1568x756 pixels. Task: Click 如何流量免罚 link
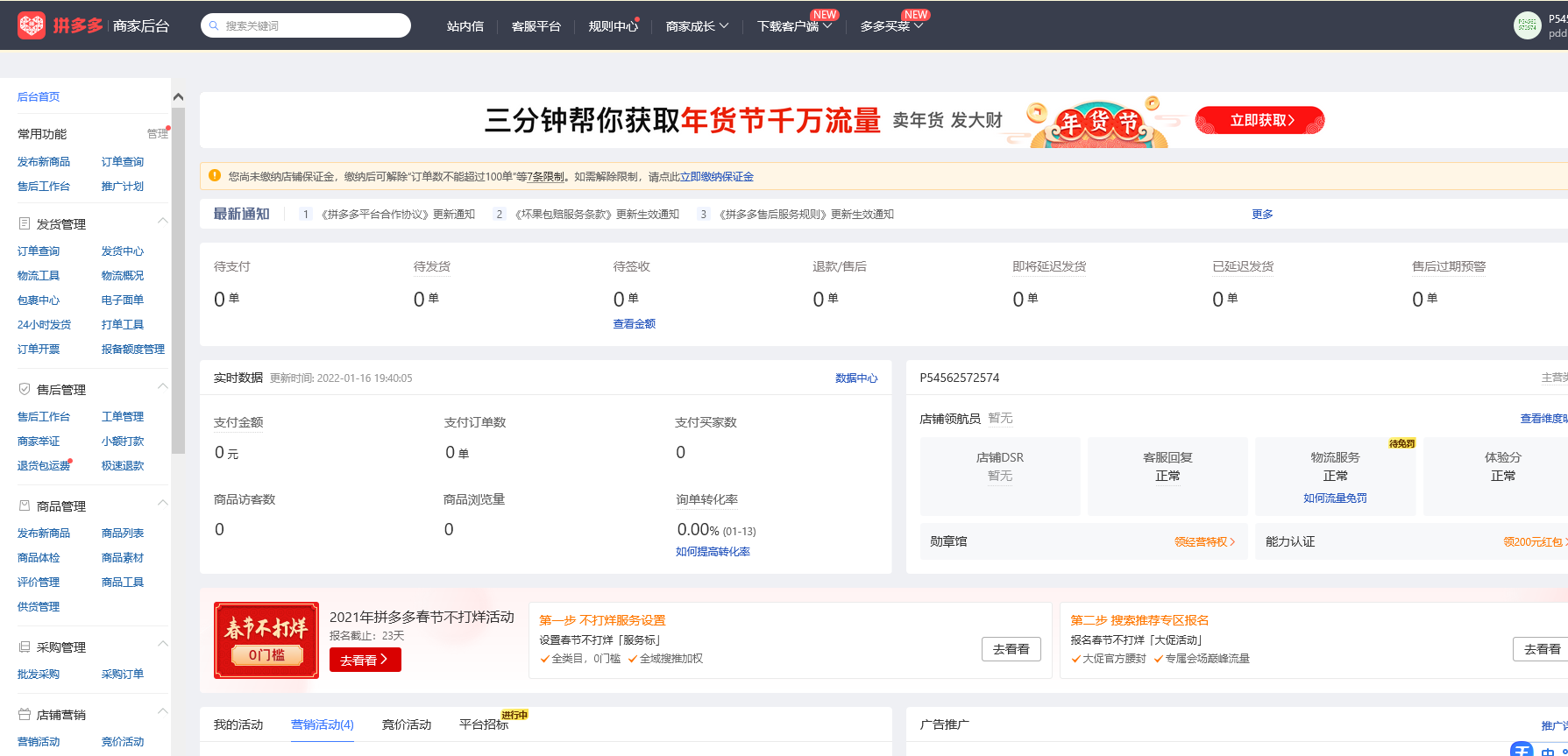click(1335, 498)
